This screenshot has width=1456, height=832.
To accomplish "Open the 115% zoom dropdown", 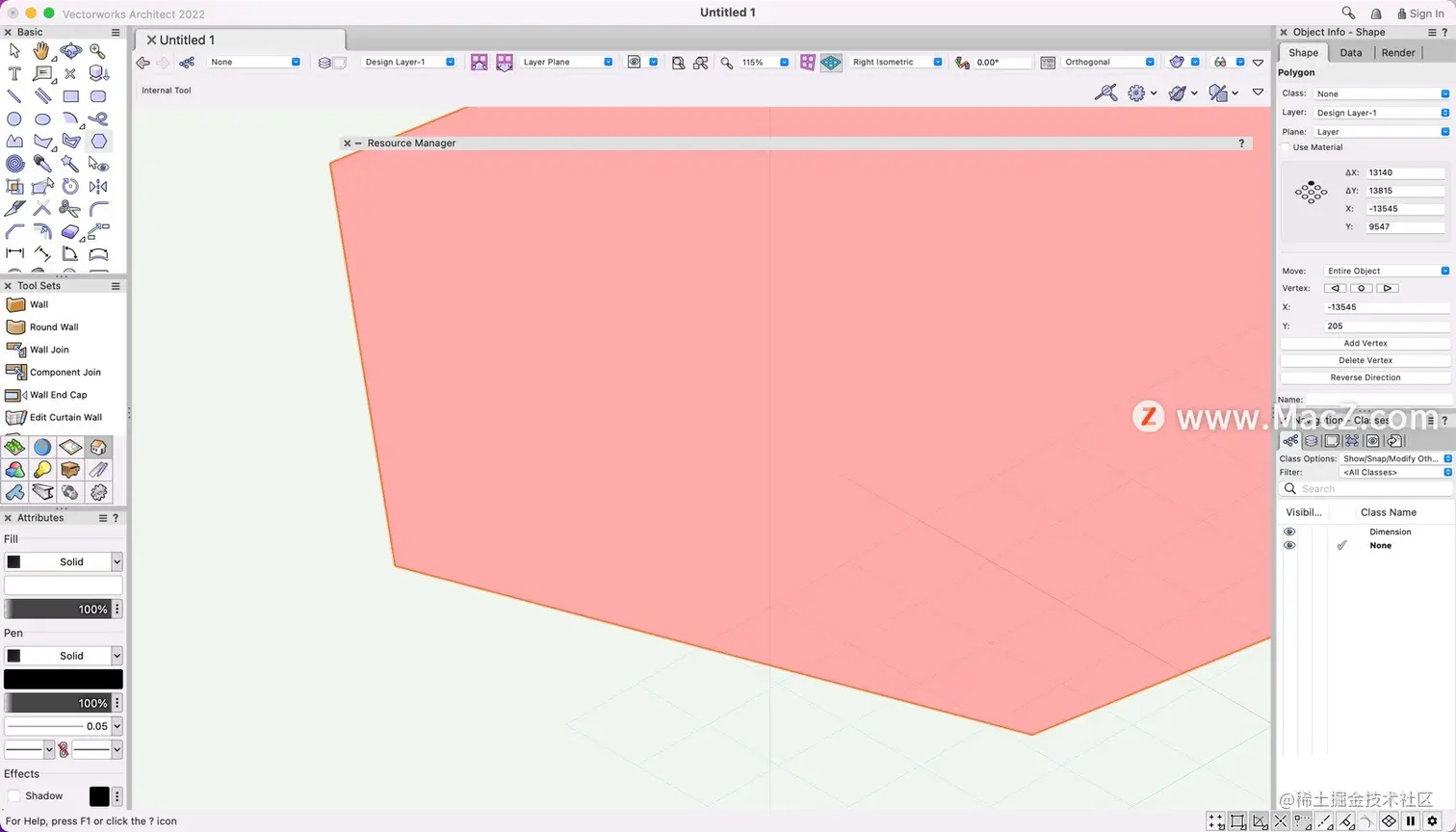I will click(765, 62).
